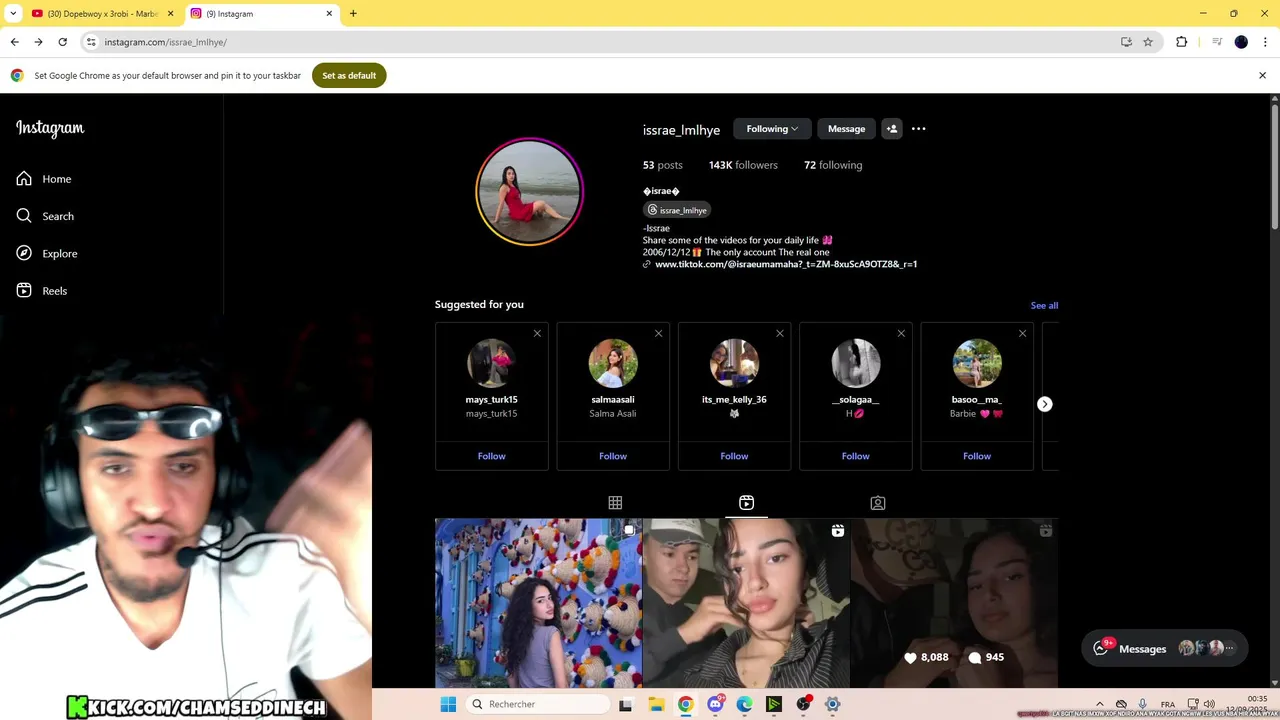
Task: Switch to the YouTube Dopebwoy tab
Action: click(x=102, y=14)
